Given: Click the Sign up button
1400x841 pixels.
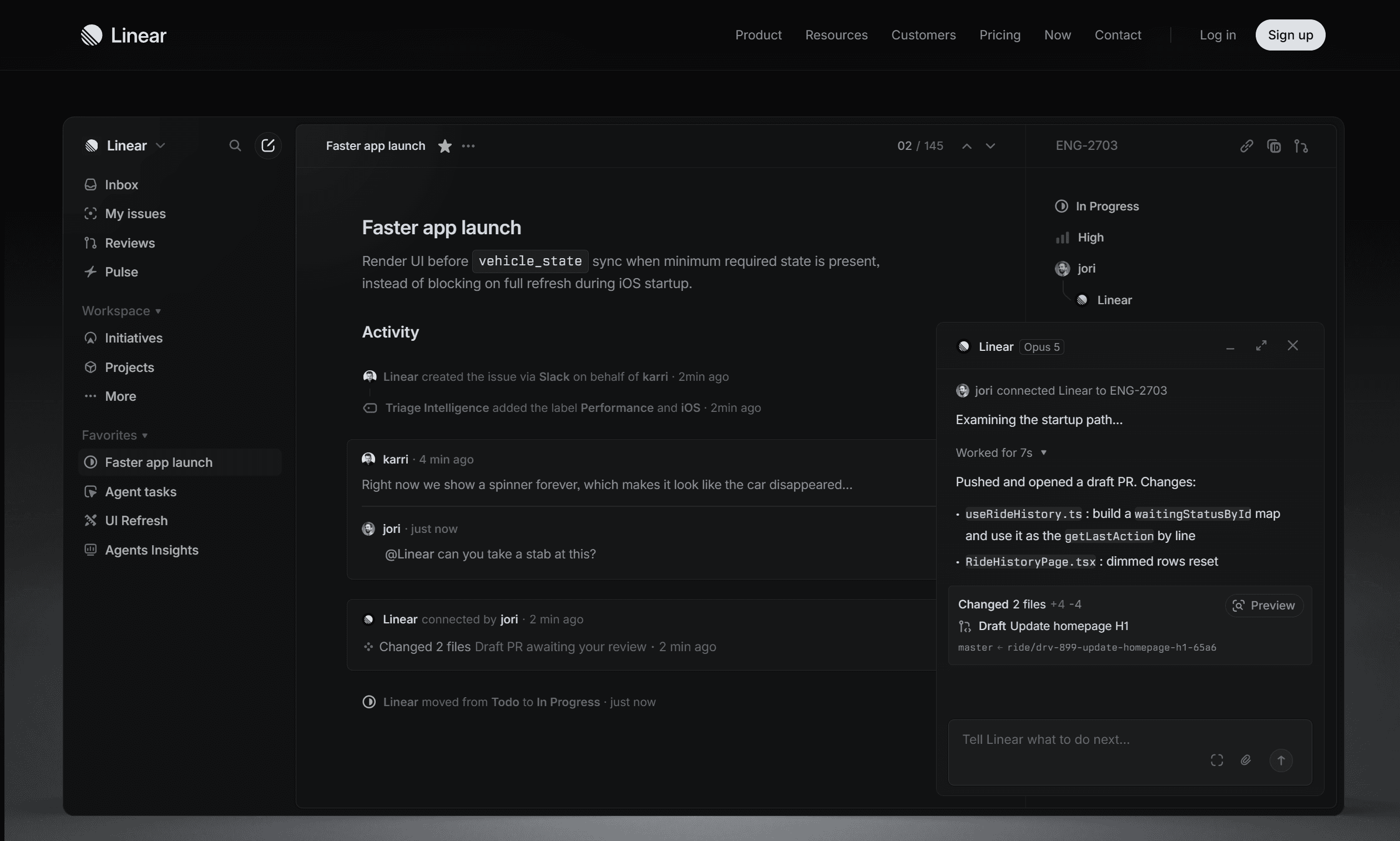Looking at the screenshot, I should [1290, 35].
